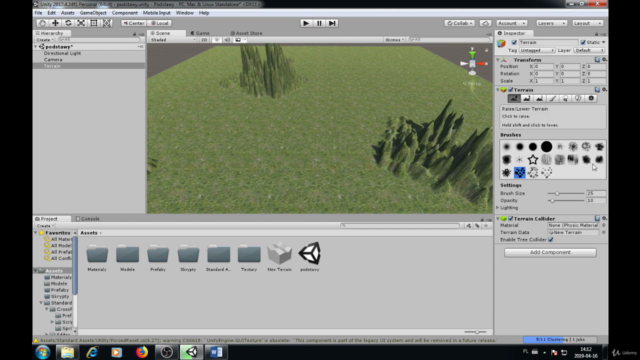Viewport: 640px width, 360px height.
Task: Select the Scale tool in toolbar
Action: [81, 23]
